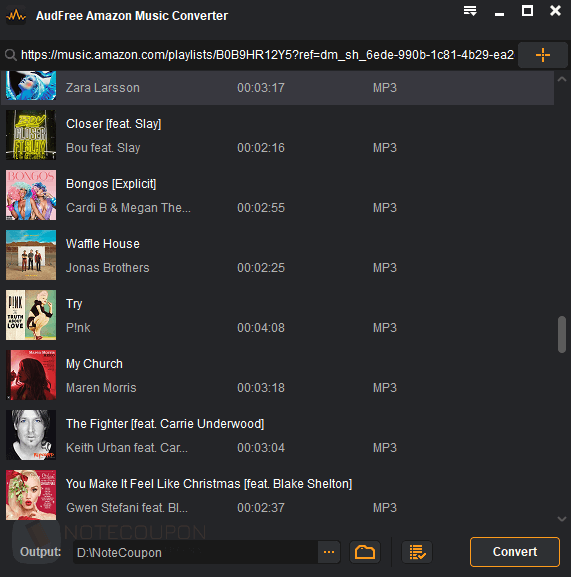571x577 pixels.
Task: Click MP3 format of My Church row
Action: (385, 388)
